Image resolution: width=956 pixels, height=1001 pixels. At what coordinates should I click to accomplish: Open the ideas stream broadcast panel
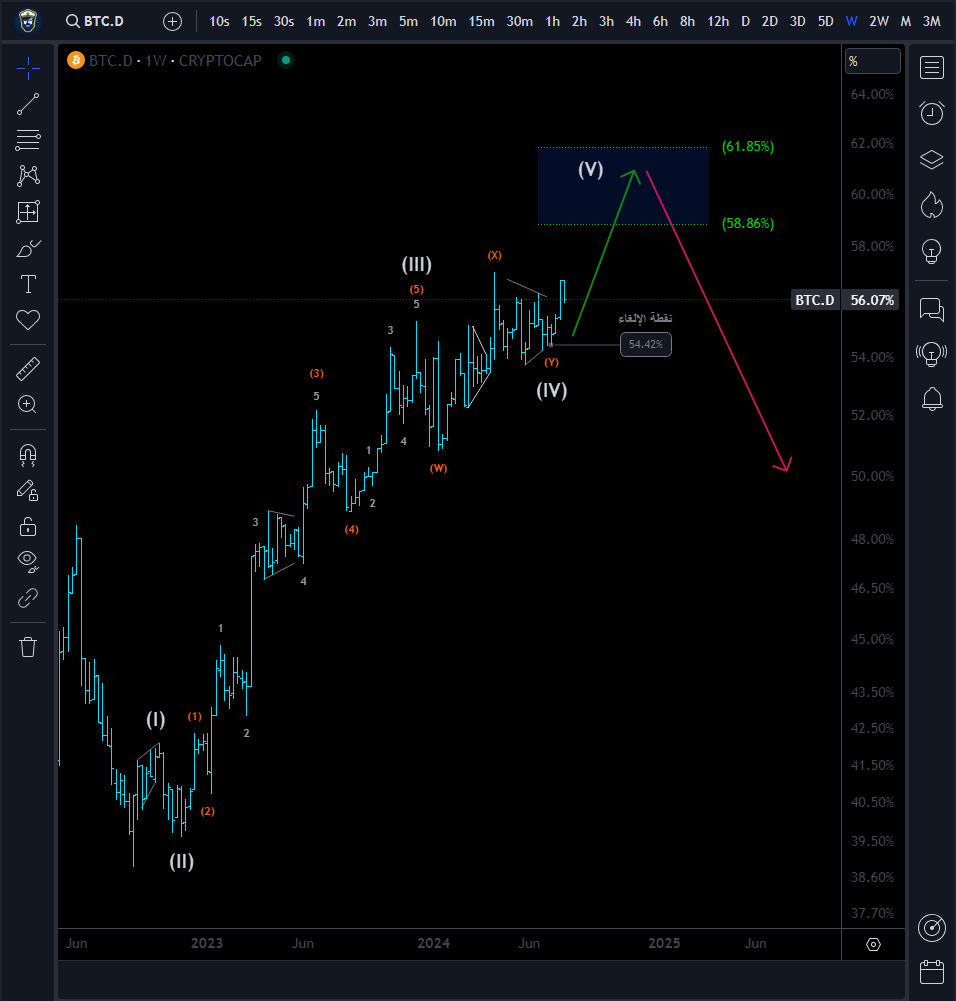[x=932, y=354]
